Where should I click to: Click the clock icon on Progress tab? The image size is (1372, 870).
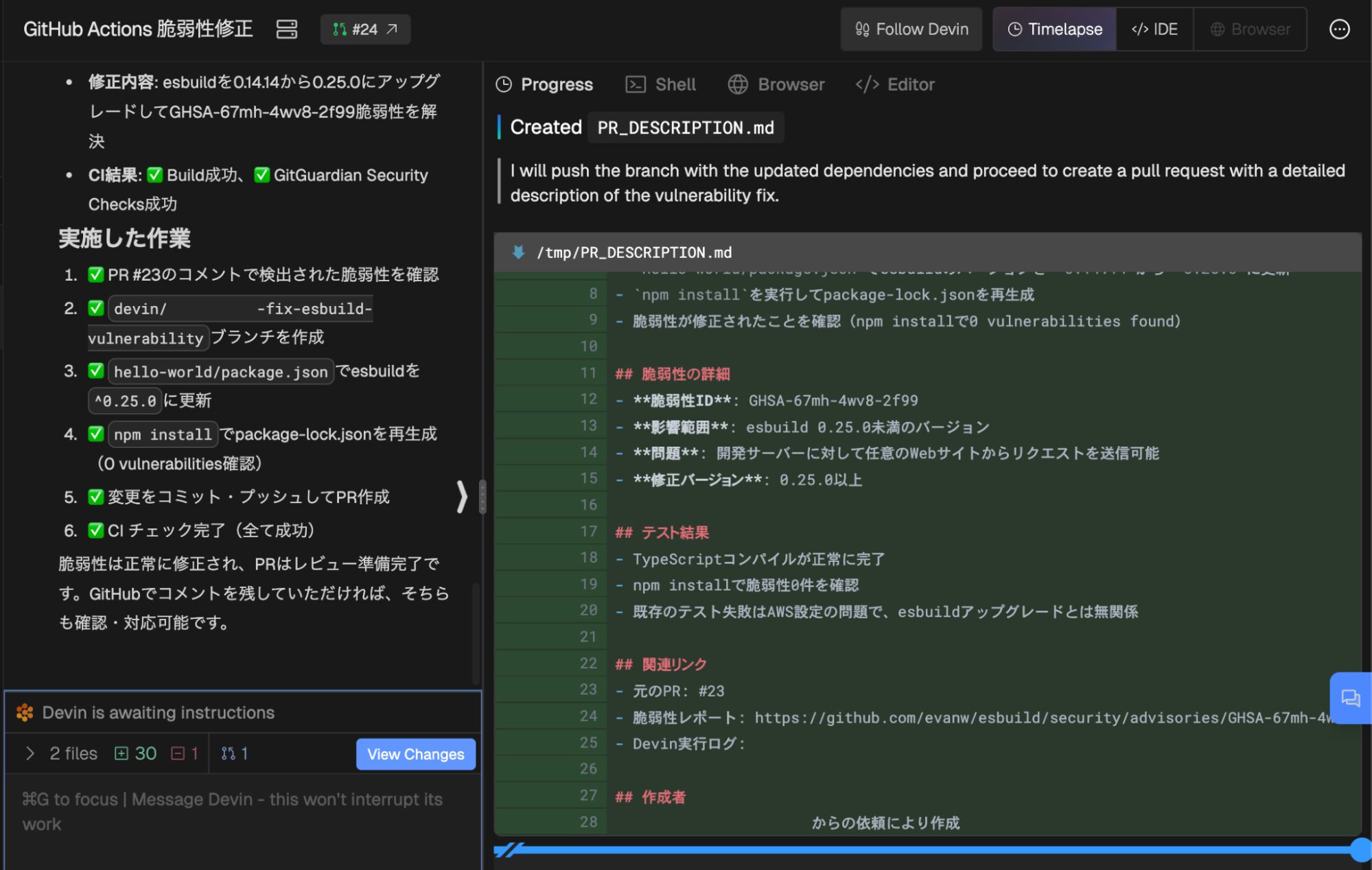point(504,84)
